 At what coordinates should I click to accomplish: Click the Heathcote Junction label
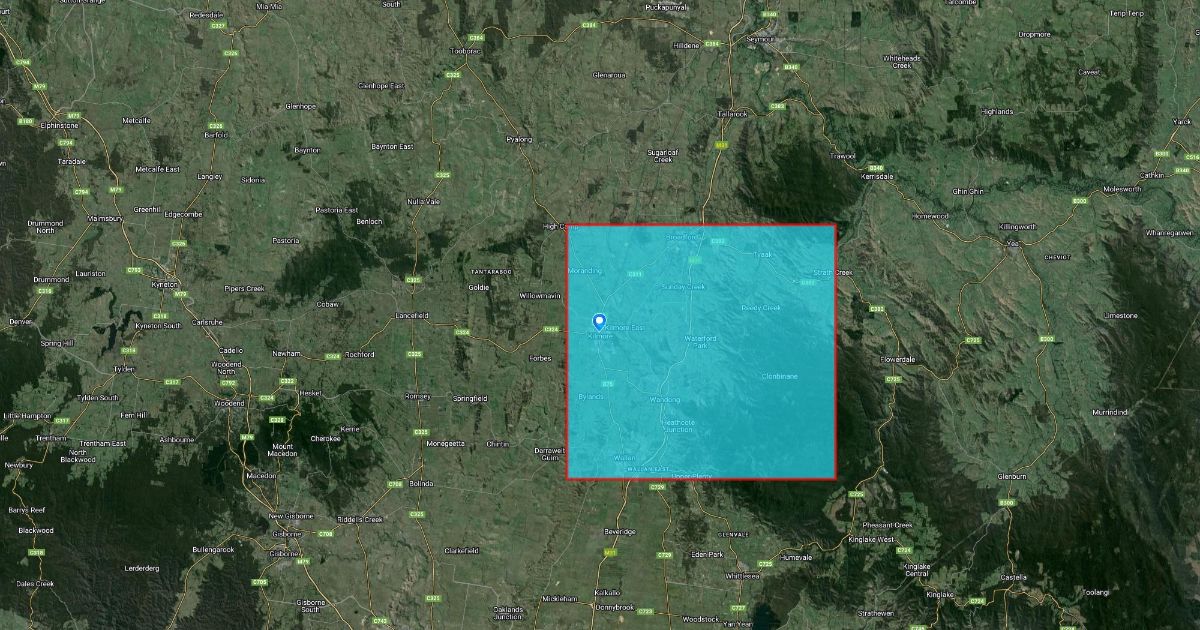(x=678, y=425)
